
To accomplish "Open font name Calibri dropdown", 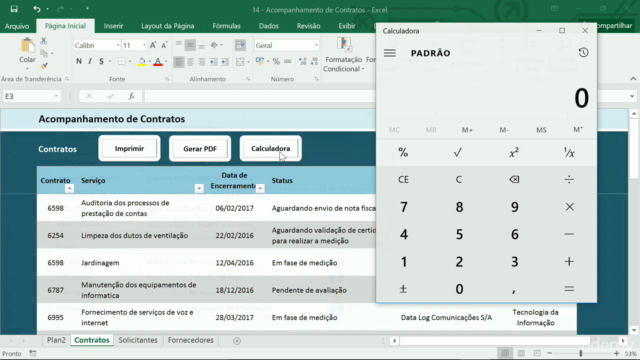I will (x=118, y=45).
